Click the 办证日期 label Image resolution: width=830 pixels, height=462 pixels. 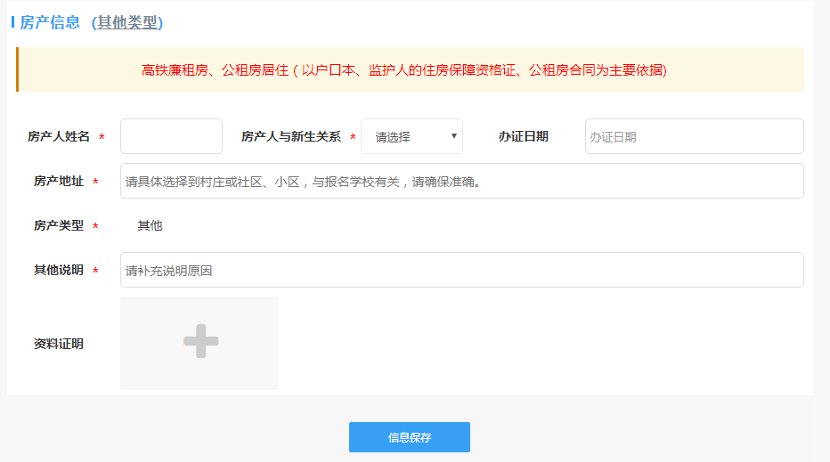click(523, 136)
